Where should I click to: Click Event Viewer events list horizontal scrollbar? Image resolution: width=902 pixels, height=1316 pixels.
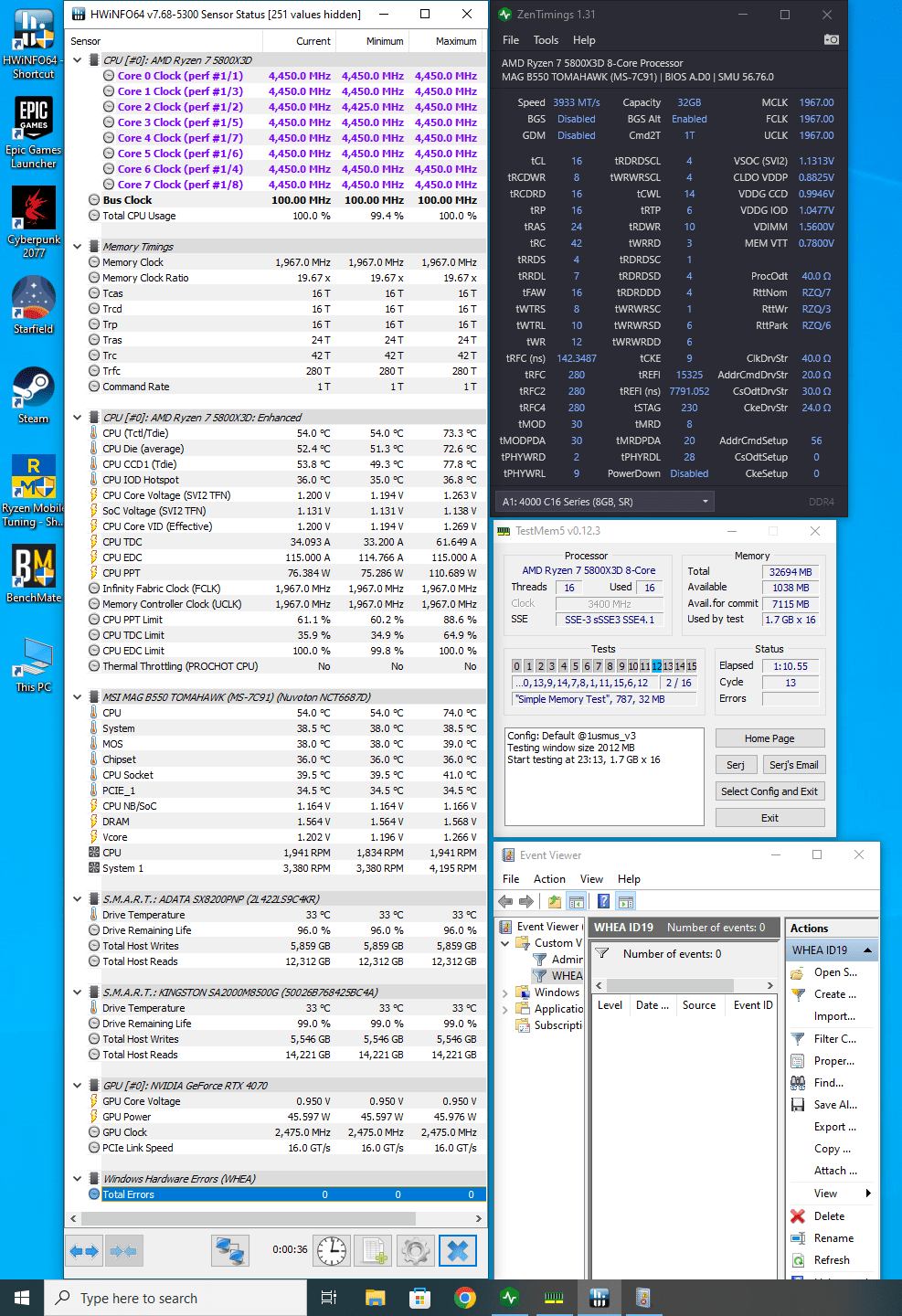(684, 985)
